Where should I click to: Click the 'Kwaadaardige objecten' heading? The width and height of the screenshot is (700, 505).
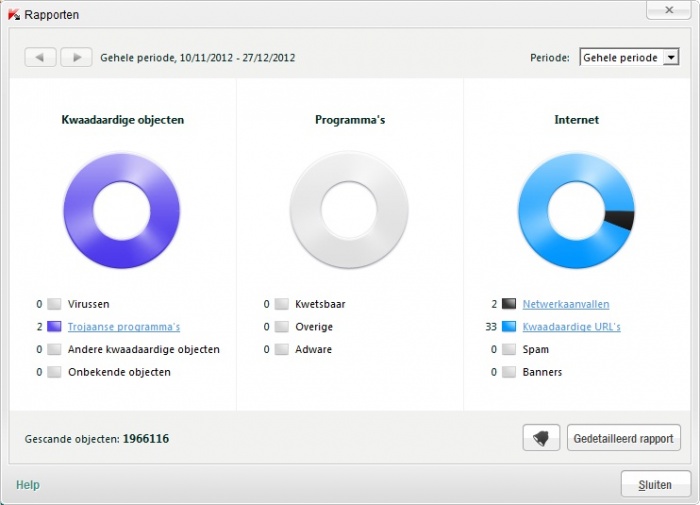[123, 120]
